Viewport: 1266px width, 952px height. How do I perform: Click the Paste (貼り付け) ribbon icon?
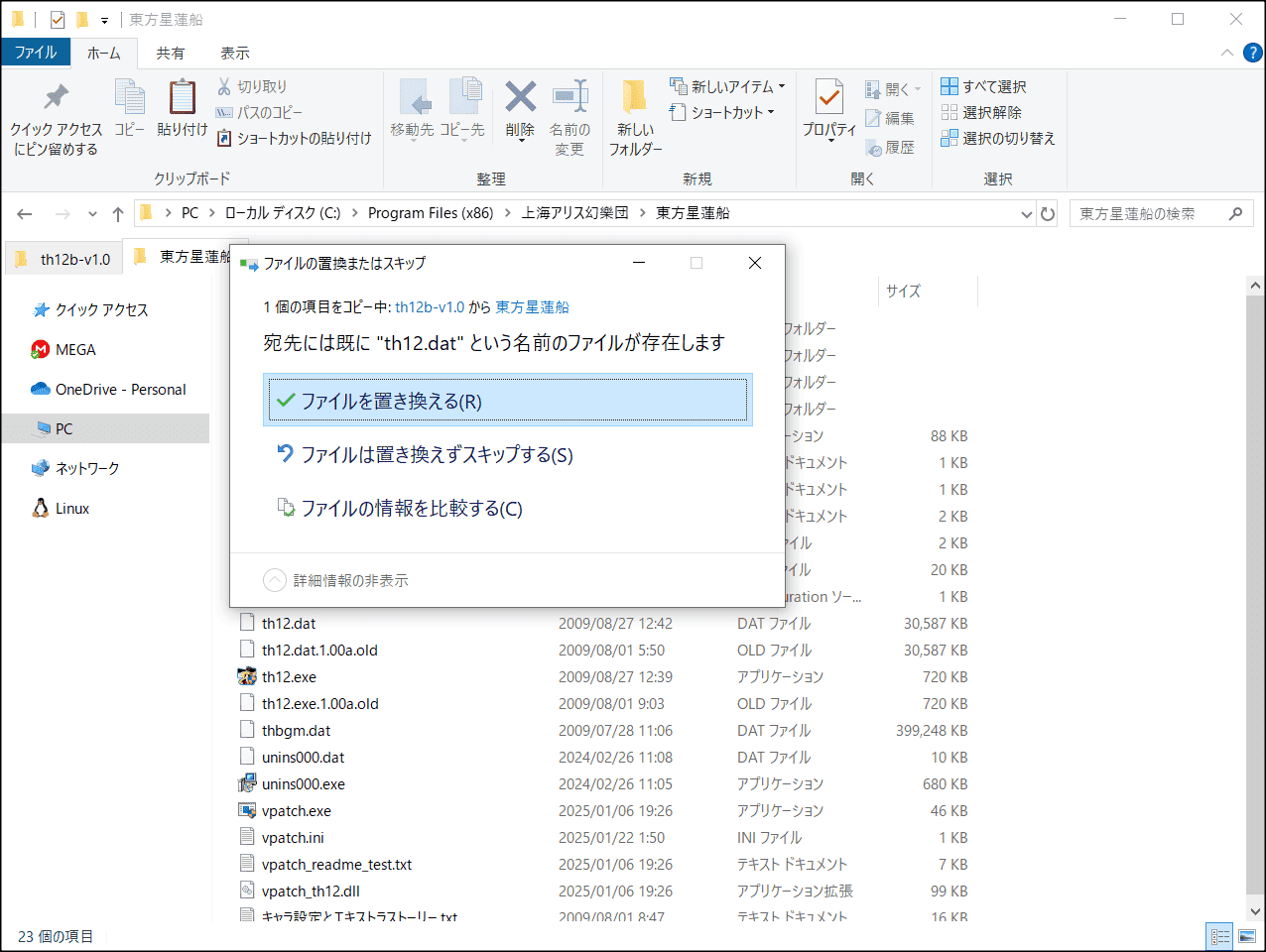[x=183, y=97]
